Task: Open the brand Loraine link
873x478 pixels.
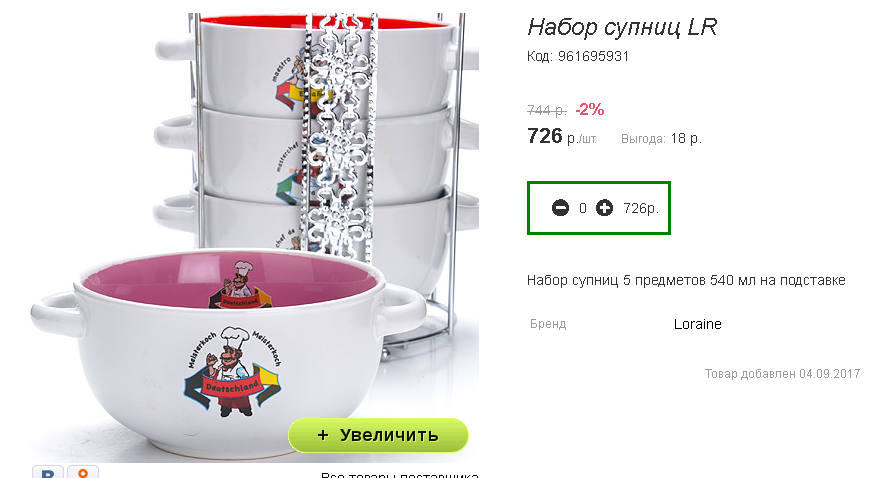Action: [x=698, y=324]
